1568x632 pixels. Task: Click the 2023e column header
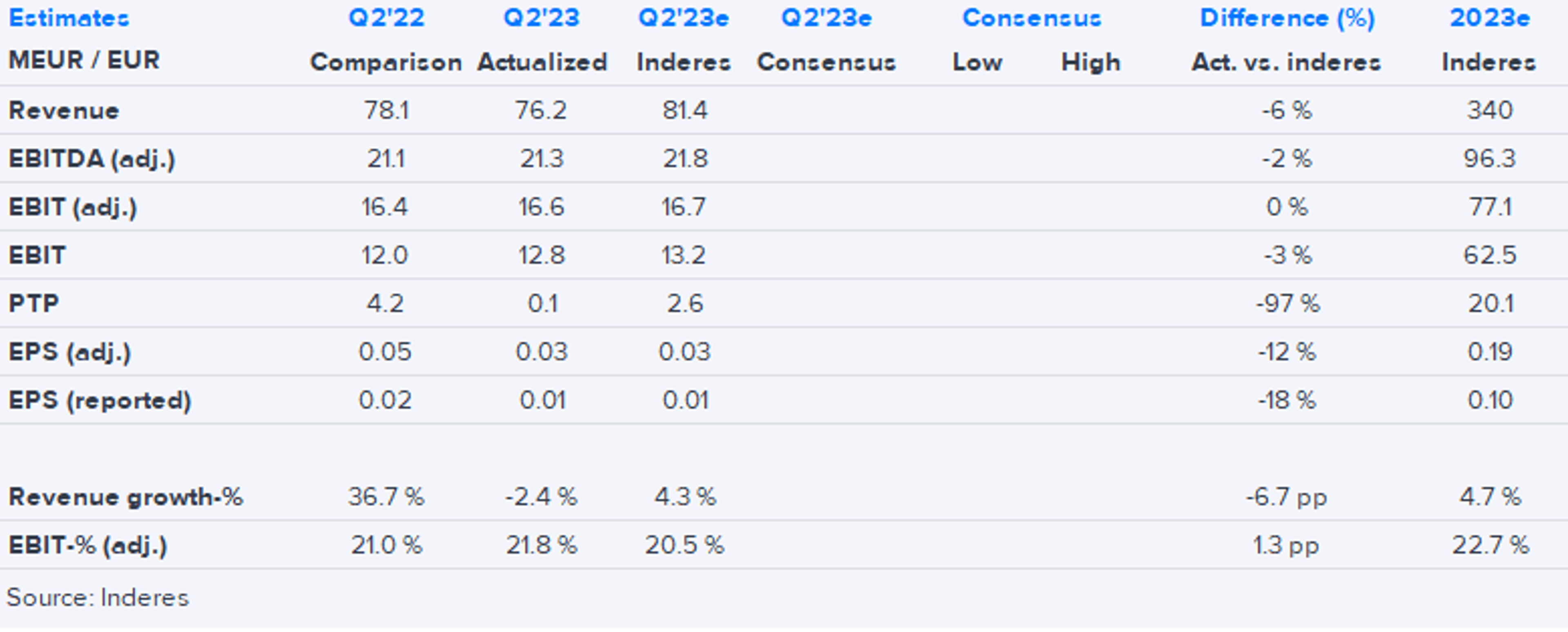(1490, 18)
